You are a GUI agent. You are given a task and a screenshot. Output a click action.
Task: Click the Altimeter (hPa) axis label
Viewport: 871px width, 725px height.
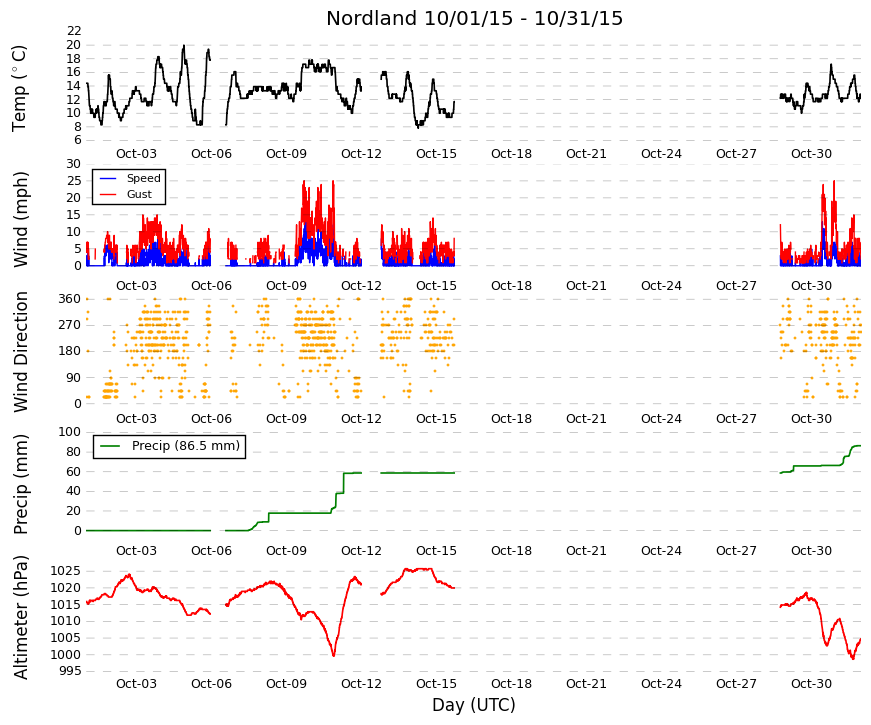pyautogui.click(x=20, y=617)
